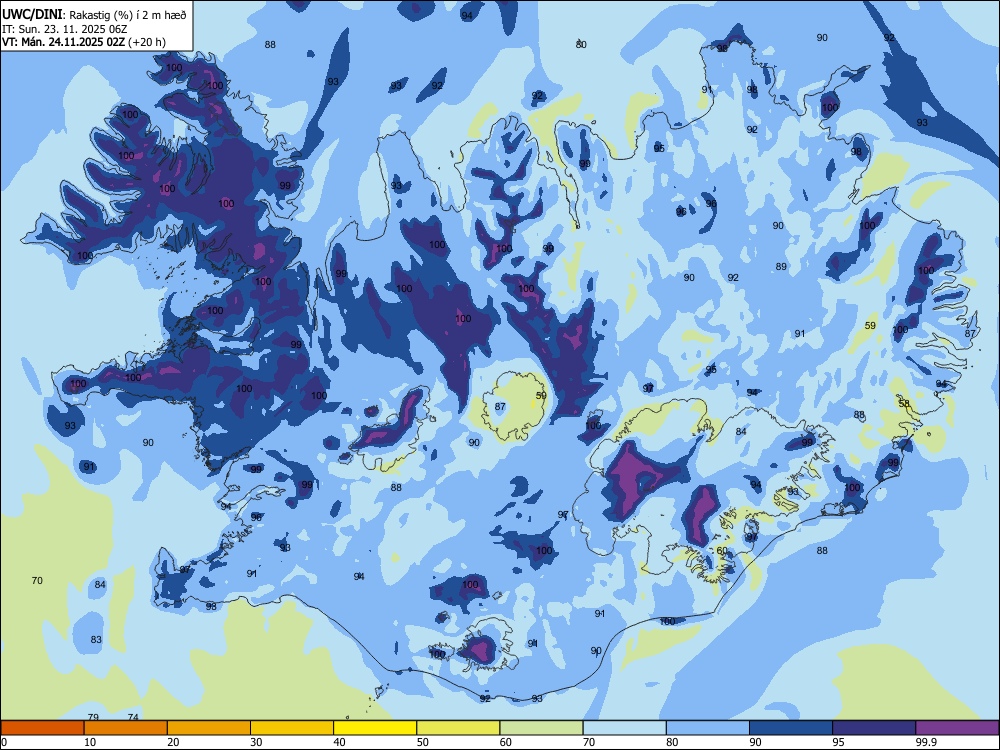Select the medium blue 80–90 legend band
The width and height of the screenshot is (1000, 750).
[708, 728]
